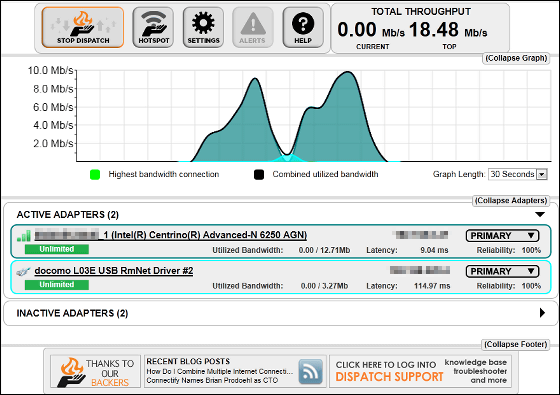Viewport: 560px width, 395px height.
Task: Click the 'Combined utilized bandwidth' legend label
Action: 325,174
